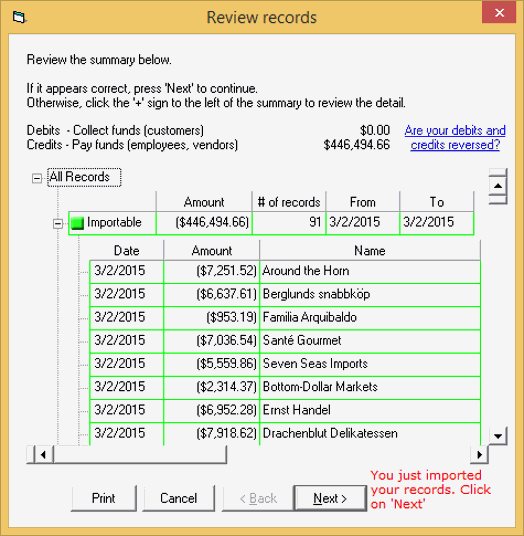The image size is (524, 536).
Task: Click the Cancel button
Action: (178, 498)
